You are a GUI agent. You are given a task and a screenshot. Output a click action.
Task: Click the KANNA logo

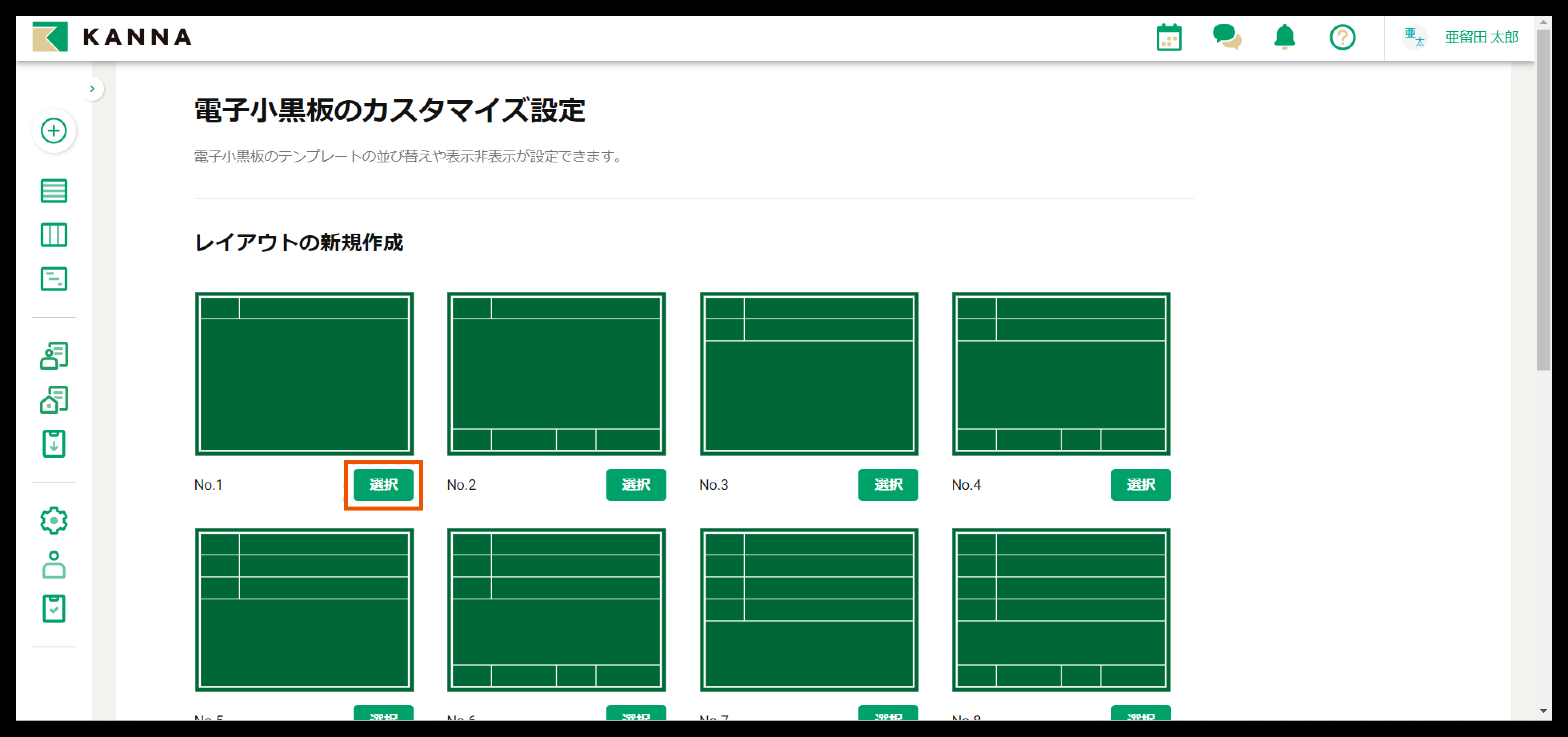tap(112, 36)
